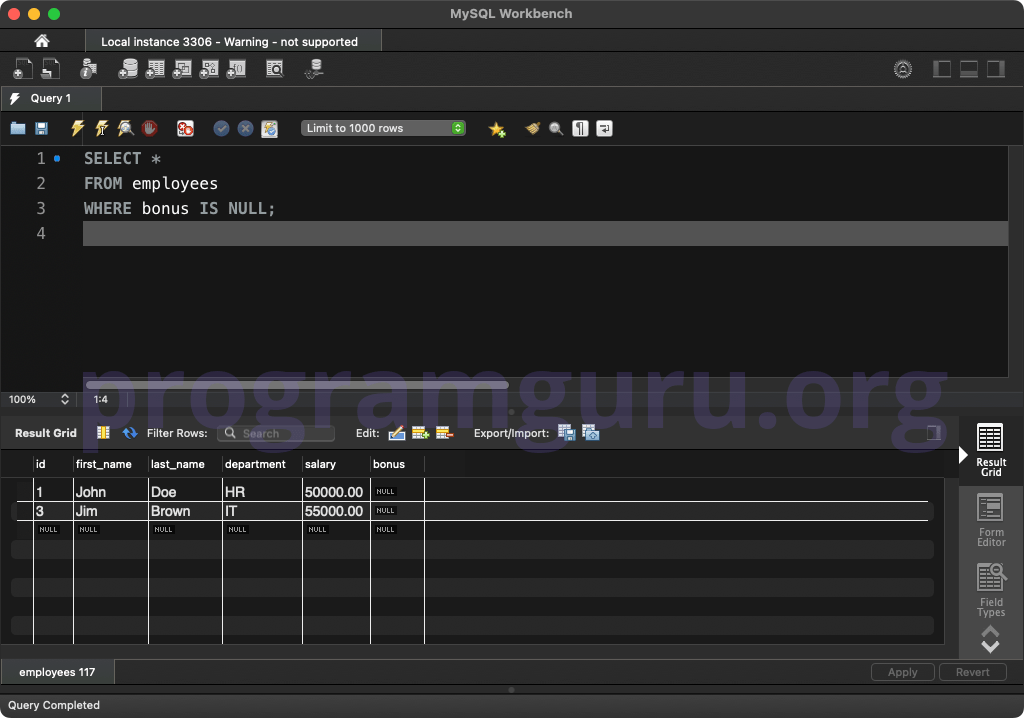Focus the Filter Rows search field
This screenshot has width=1024, height=718.
pyautogui.click(x=276, y=433)
